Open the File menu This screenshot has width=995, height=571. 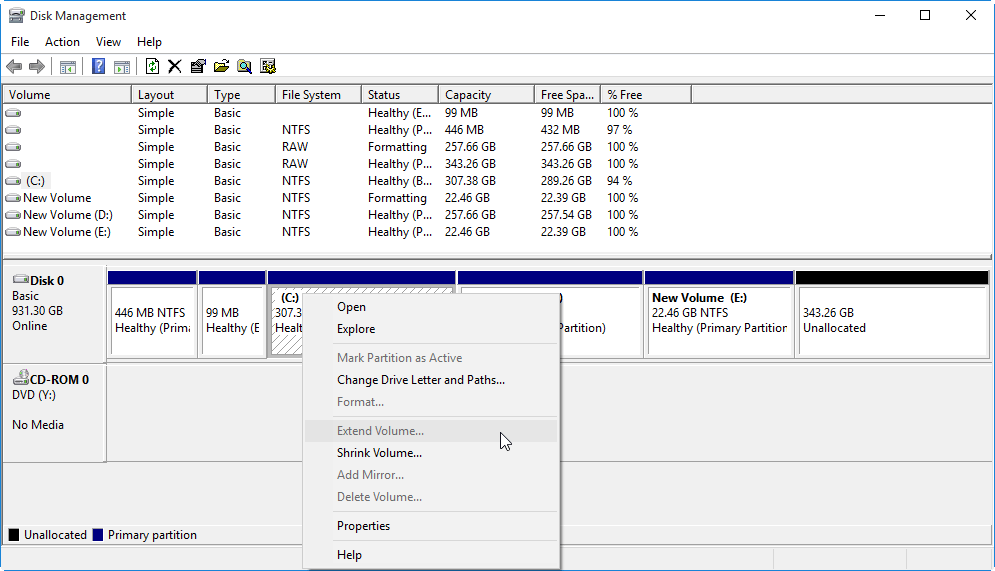coord(20,42)
